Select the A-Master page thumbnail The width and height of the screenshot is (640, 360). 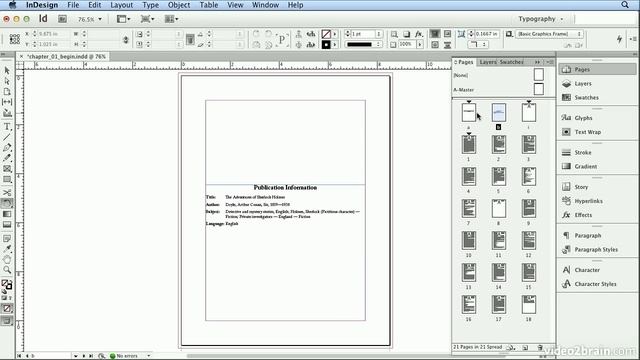coord(539,89)
